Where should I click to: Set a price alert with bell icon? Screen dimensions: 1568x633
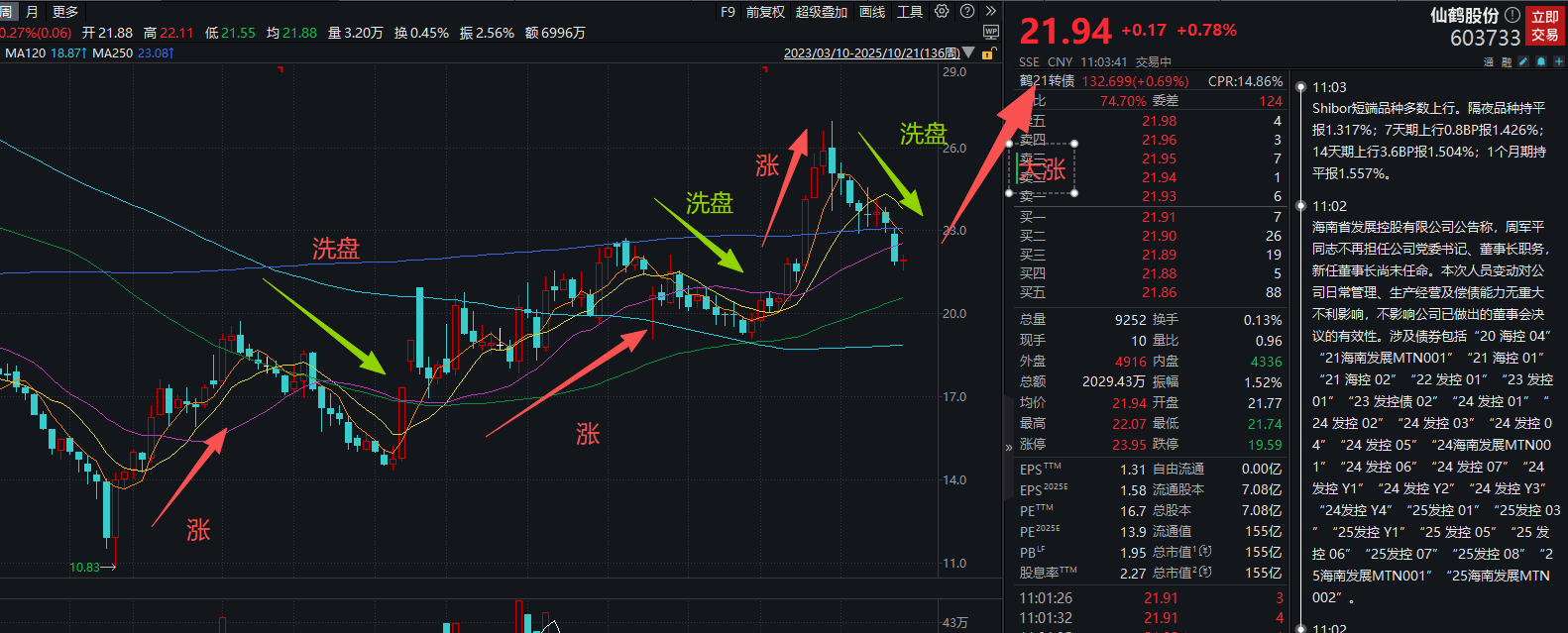click(x=1541, y=61)
